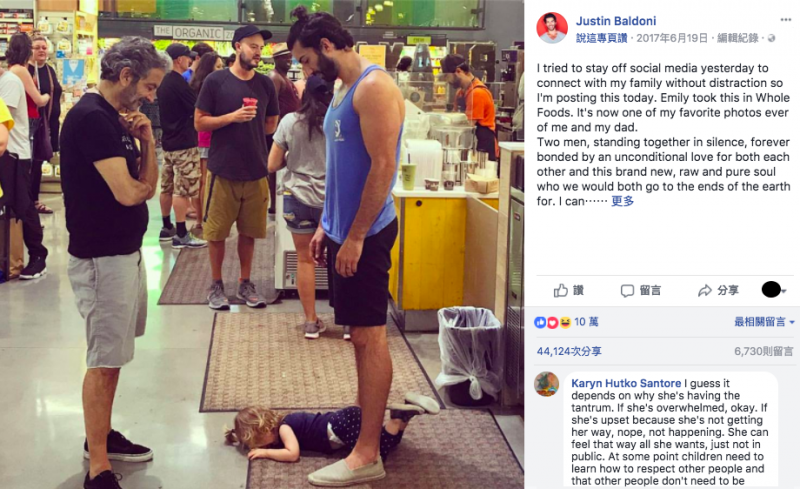The height and width of the screenshot is (489, 800).
Task: Open Karyn Hutko Santore's avatar
Action: click(546, 384)
